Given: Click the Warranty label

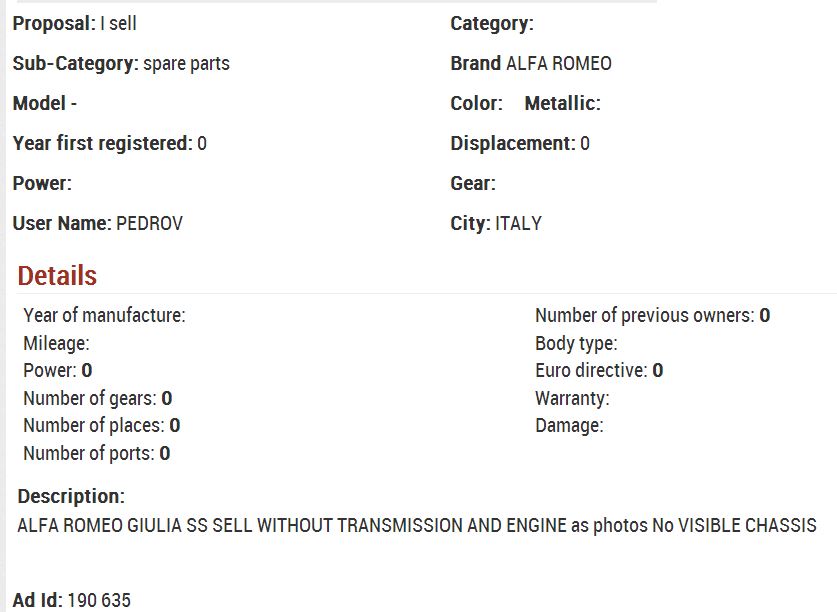Looking at the screenshot, I should click(572, 398).
